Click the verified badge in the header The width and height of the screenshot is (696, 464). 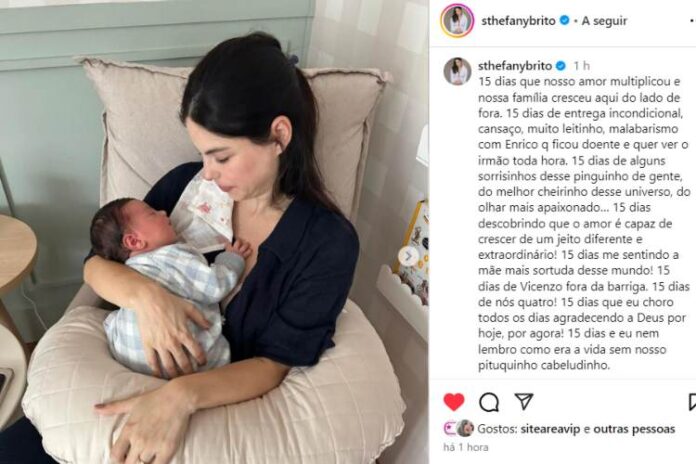pos(564,20)
